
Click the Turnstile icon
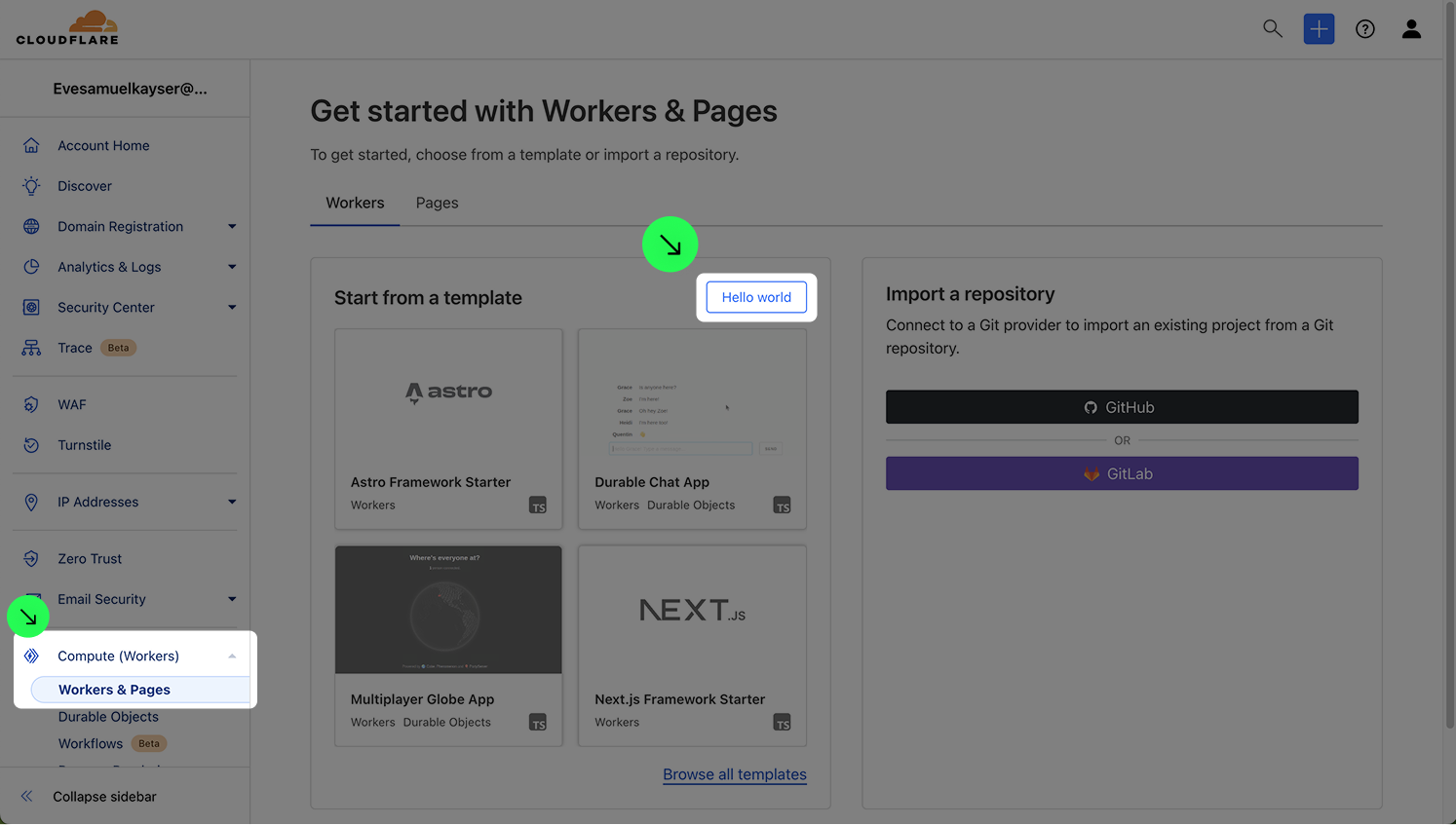31,445
